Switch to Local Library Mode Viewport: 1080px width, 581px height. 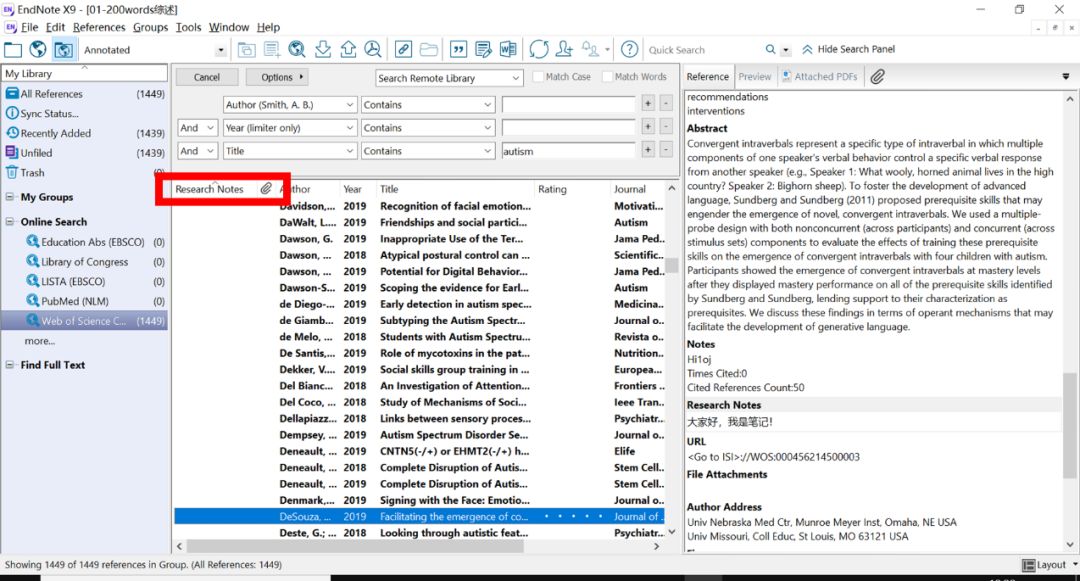(x=12, y=50)
